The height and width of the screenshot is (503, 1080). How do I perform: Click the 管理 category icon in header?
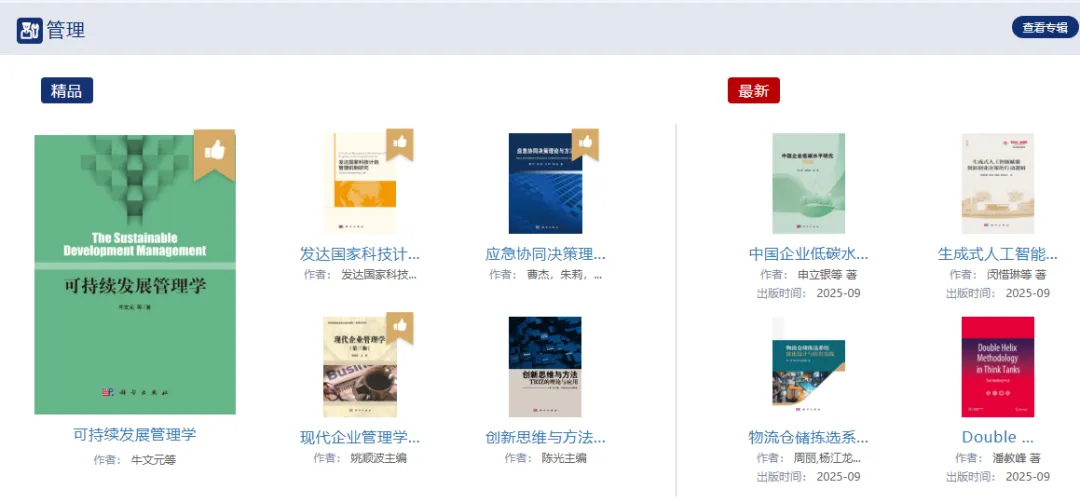[x=30, y=30]
